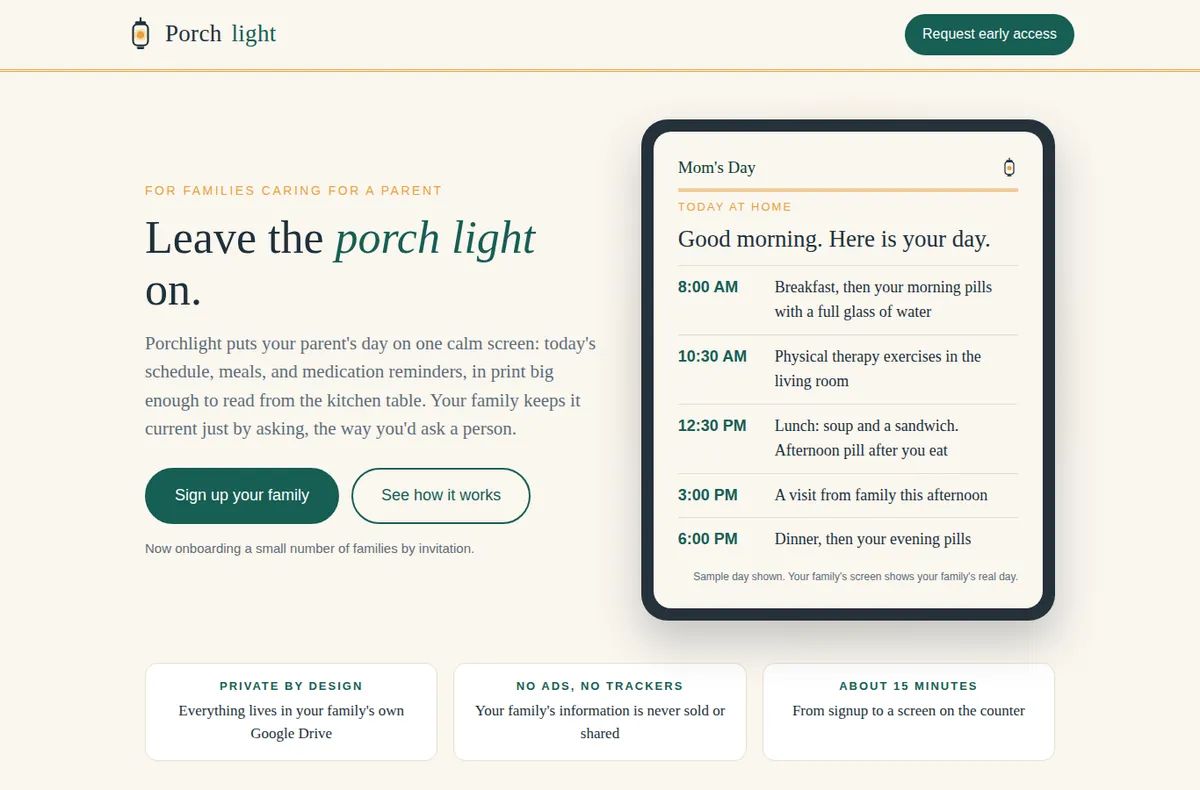Click 'Physical therapy exercises' schedule text
1200x790 pixels.
tap(878, 368)
